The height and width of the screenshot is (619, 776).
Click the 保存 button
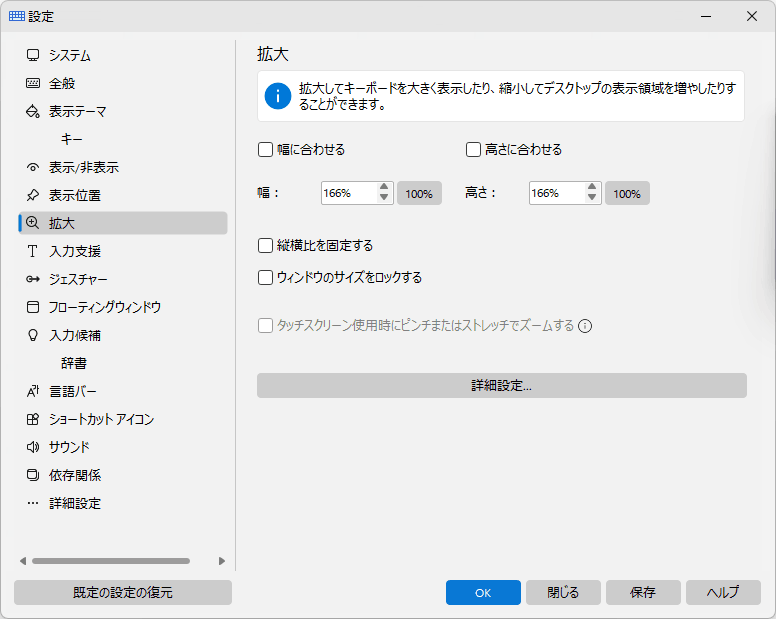(643, 592)
